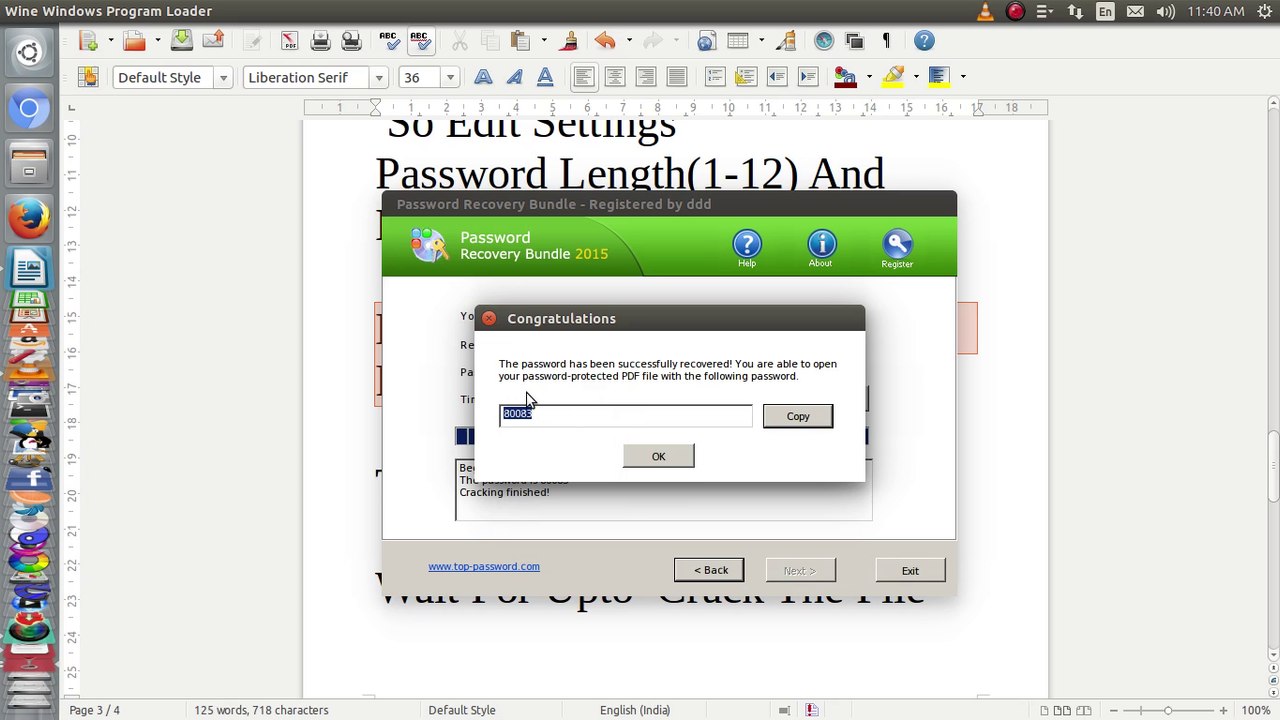Open Styles and Formatting panel icon

(x=88, y=77)
